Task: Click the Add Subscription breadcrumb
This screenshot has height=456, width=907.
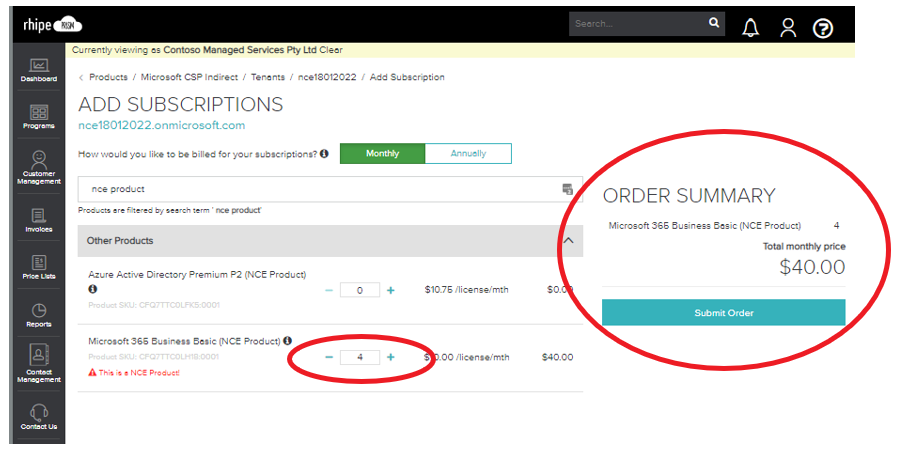Action: [407, 77]
